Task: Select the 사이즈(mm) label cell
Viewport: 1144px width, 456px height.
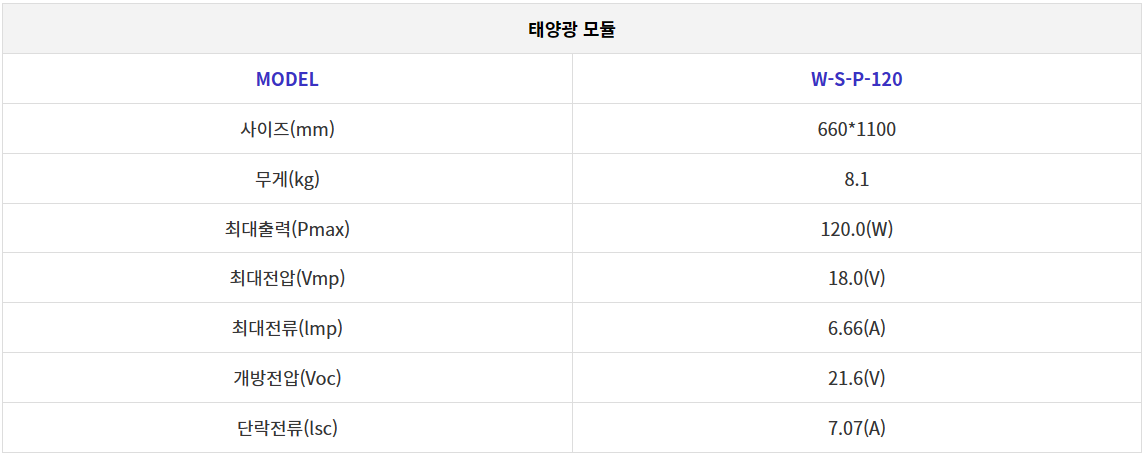Action: pyautogui.click(x=287, y=129)
